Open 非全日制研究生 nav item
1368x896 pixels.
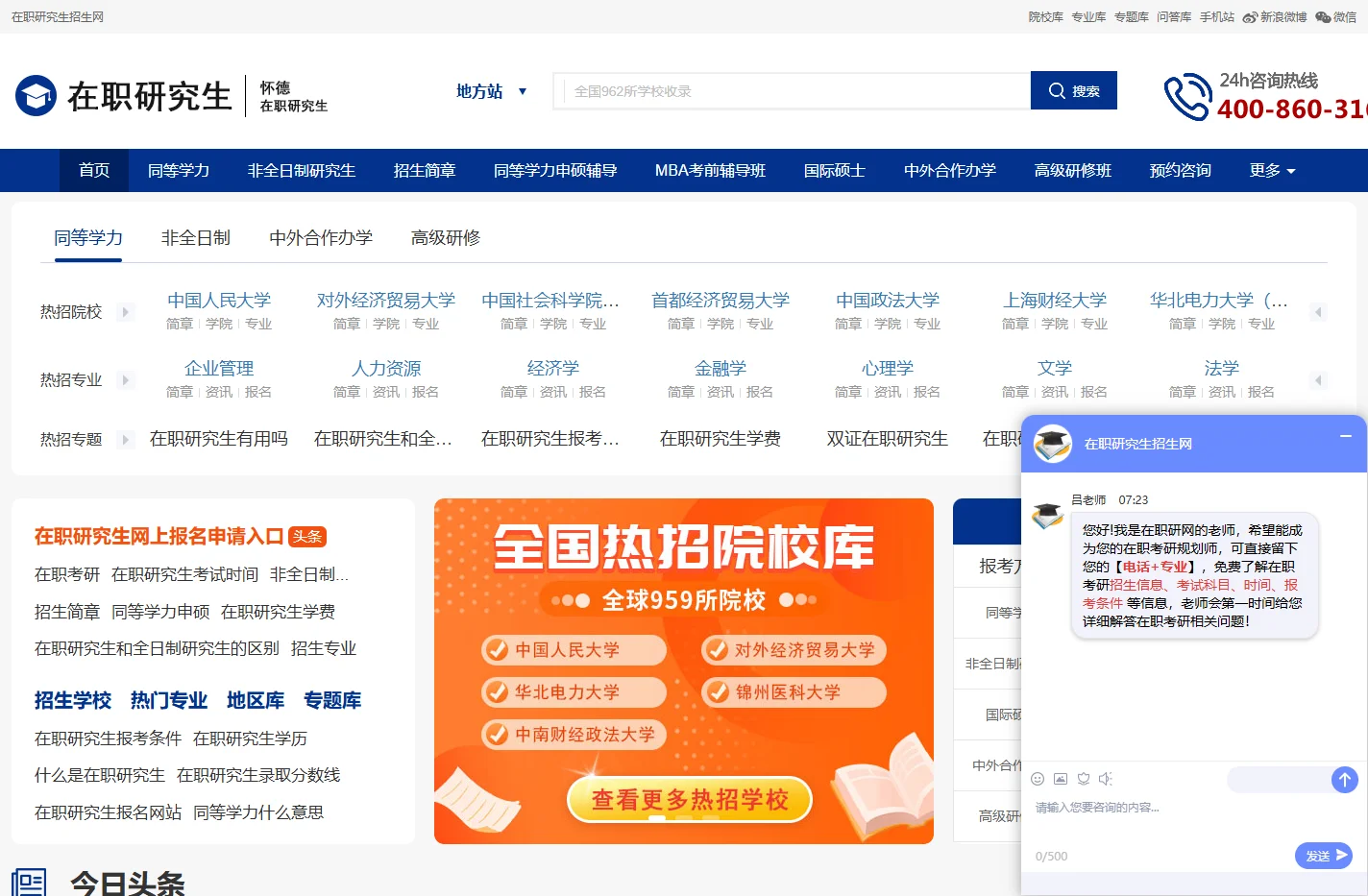pyautogui.click(x=302, y=170)
